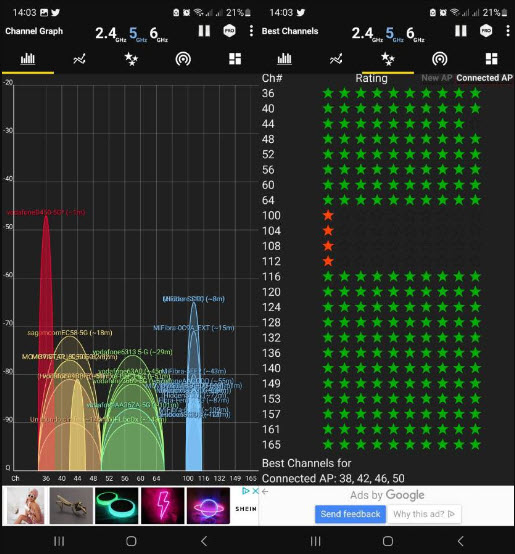Open Best Channels stars icon in left screen
This screenshot has width=515, height=554.
(x=131, y=59)
